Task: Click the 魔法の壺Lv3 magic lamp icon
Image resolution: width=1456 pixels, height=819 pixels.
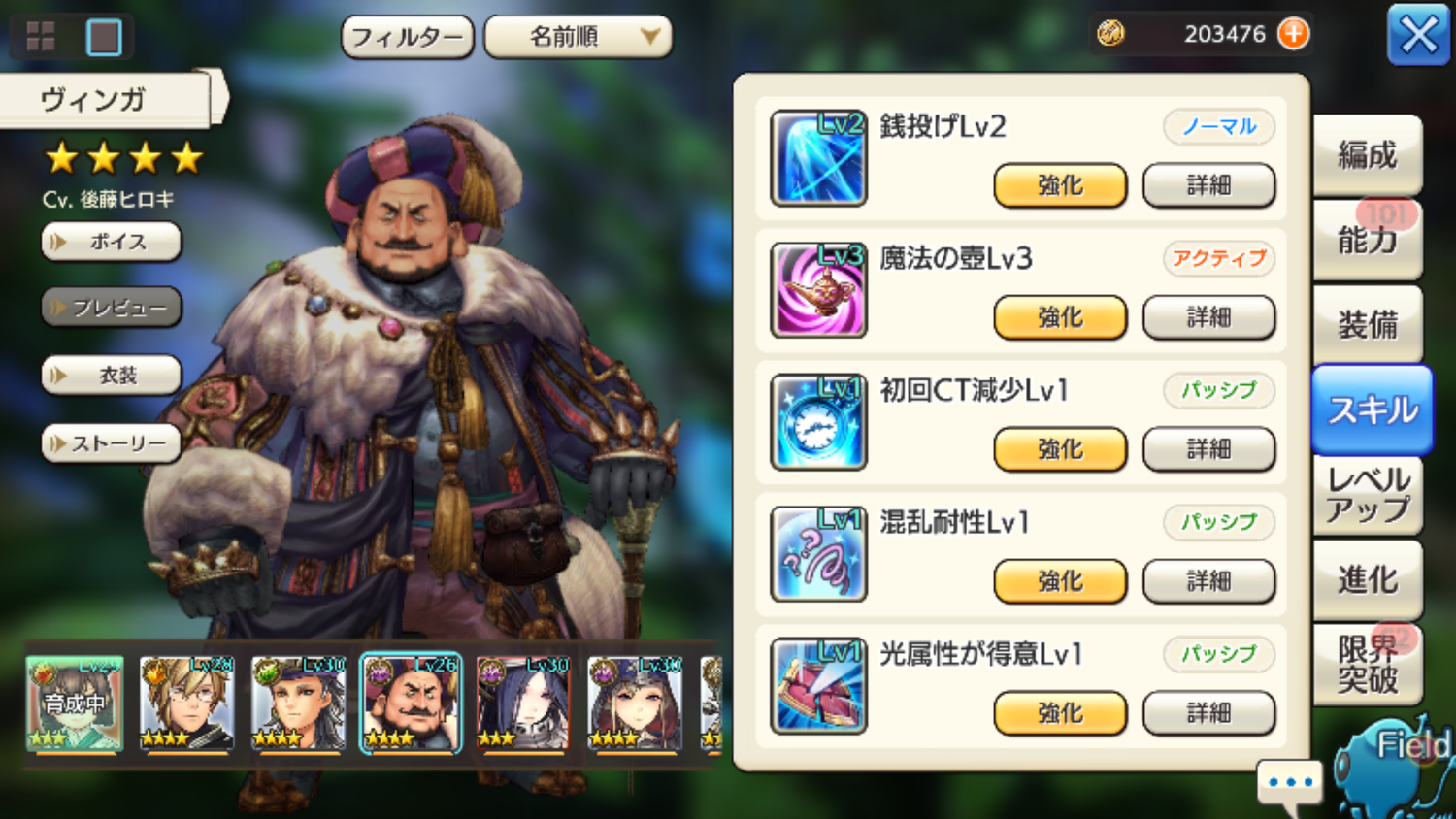Action: pos(818,290)
